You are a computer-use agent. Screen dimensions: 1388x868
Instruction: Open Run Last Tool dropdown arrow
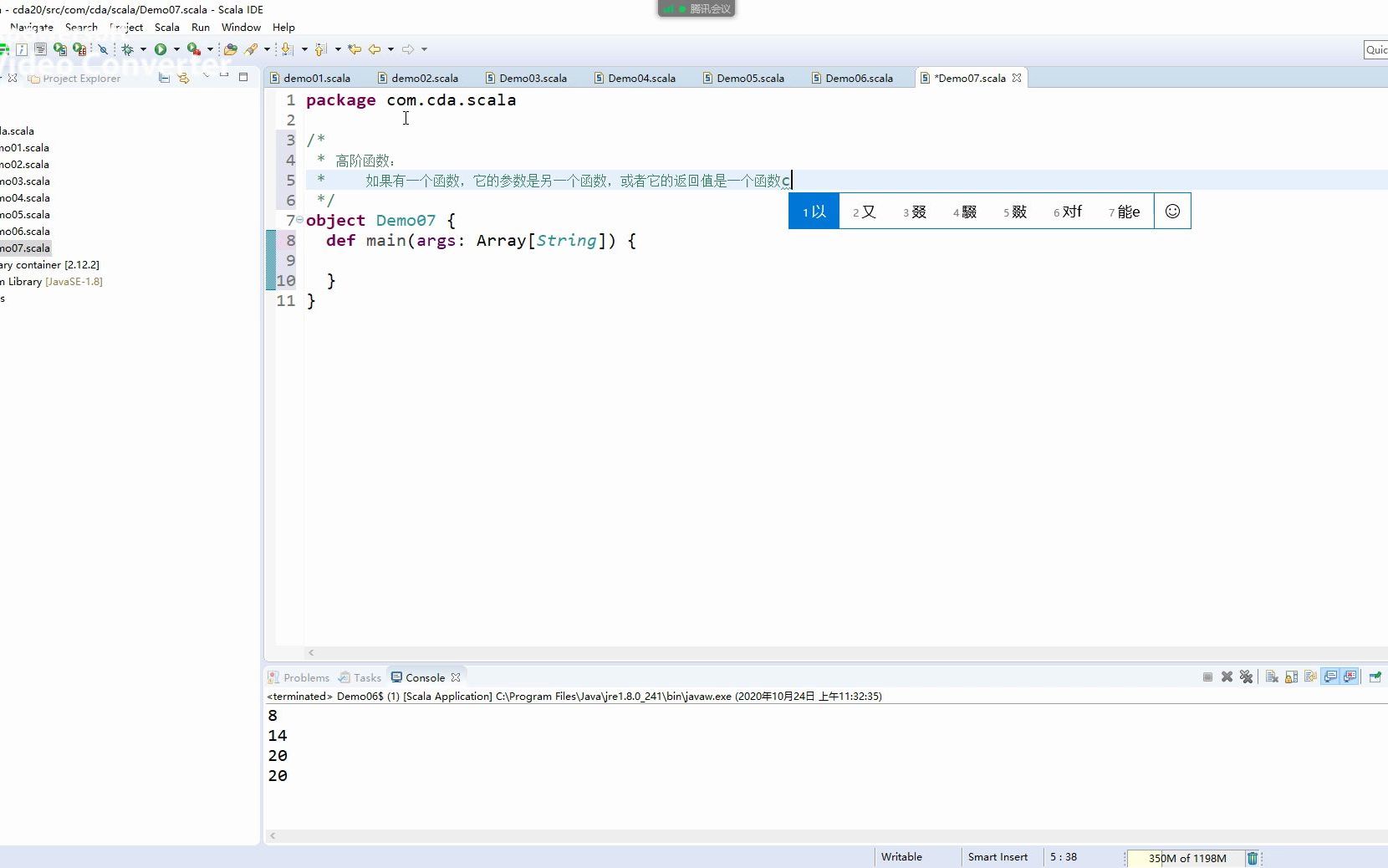coord(210,49)
